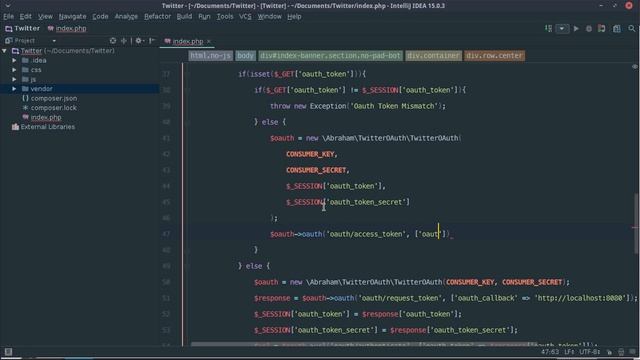The height and width of the screenshot is (360, 640).
Task: Click $response variable on line 51
Action: (x=272, y=298)
